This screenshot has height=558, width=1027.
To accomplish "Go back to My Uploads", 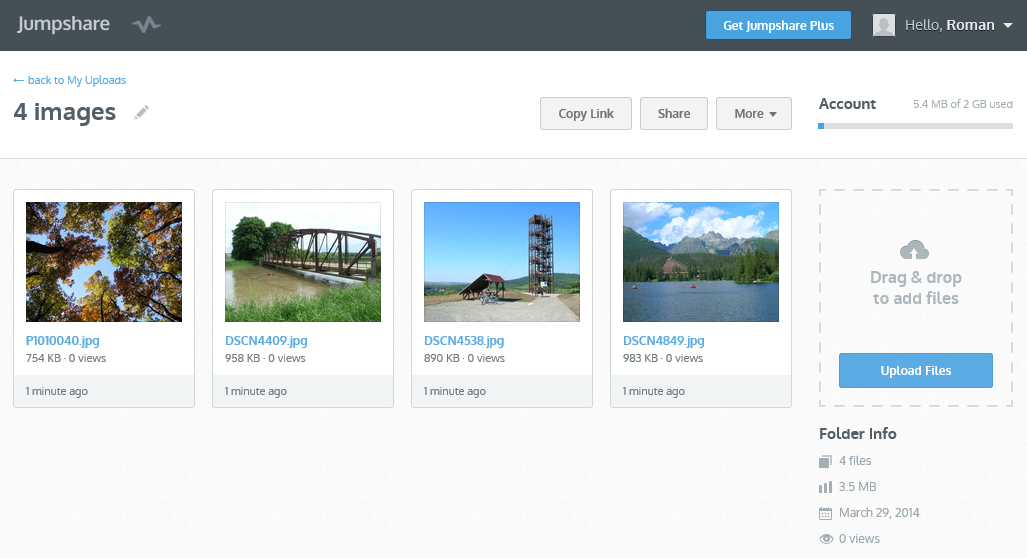I will pyautogui.click(x=70, y=80).
